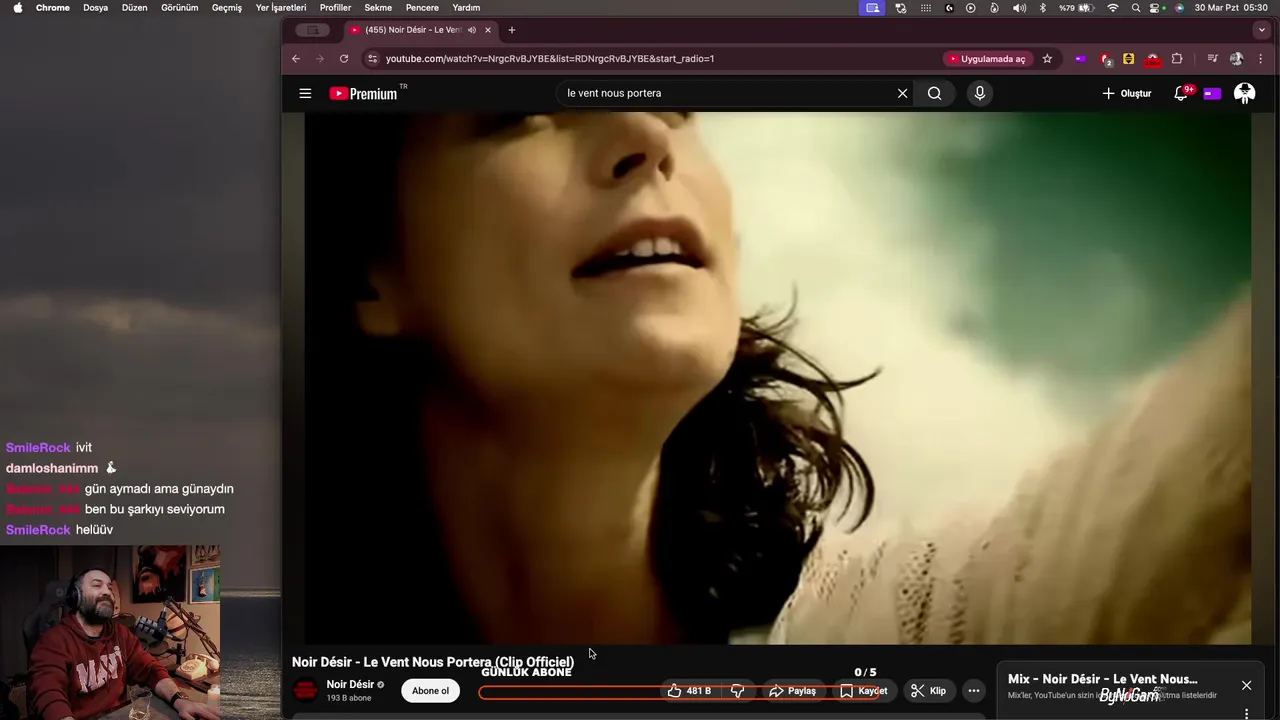Open battery status in menu bar
Screen dimensions: 1280x720
pyautogui.click(x=1075, y=8)
